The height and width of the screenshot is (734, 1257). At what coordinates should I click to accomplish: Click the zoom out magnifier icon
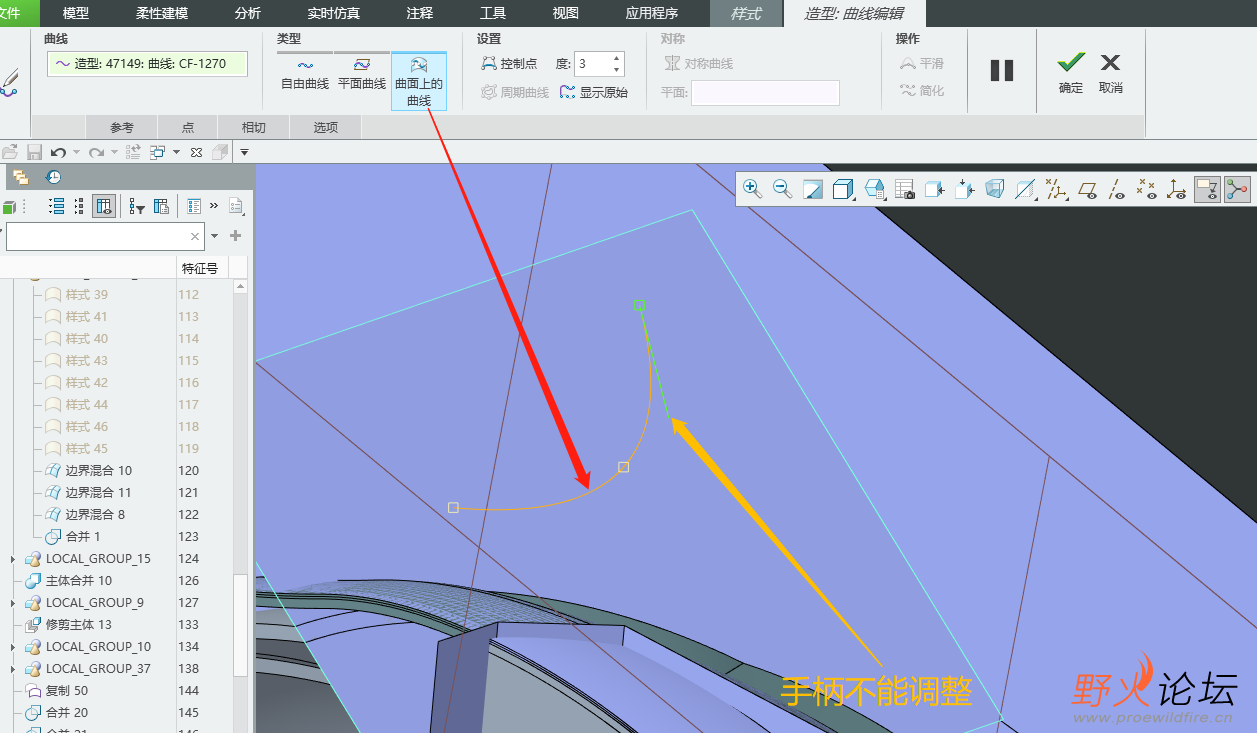tap(782, 189)
